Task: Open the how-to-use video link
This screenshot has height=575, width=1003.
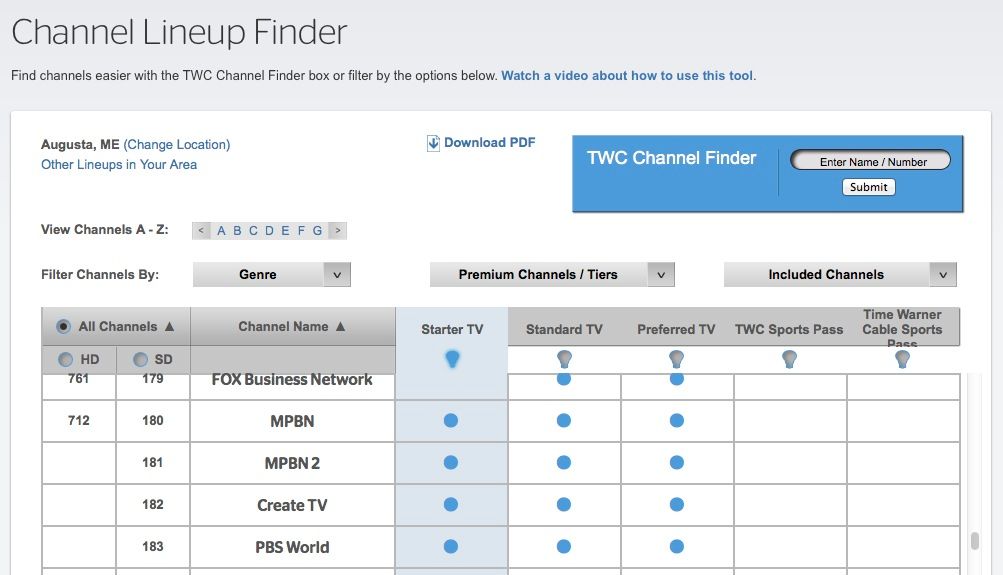Action: point(627,75)
